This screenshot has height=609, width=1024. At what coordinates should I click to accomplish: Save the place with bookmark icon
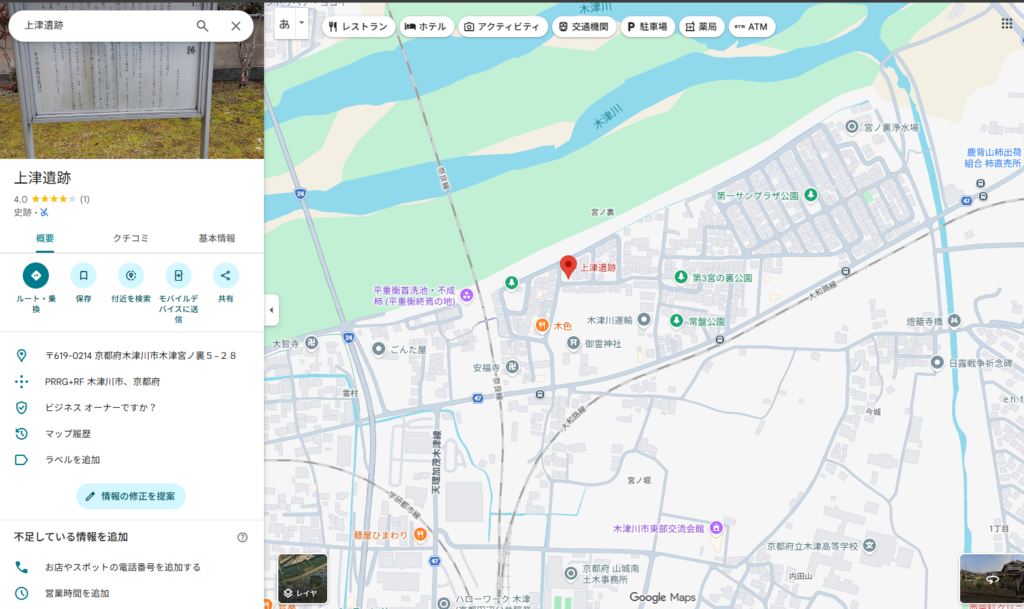point(83,275)
